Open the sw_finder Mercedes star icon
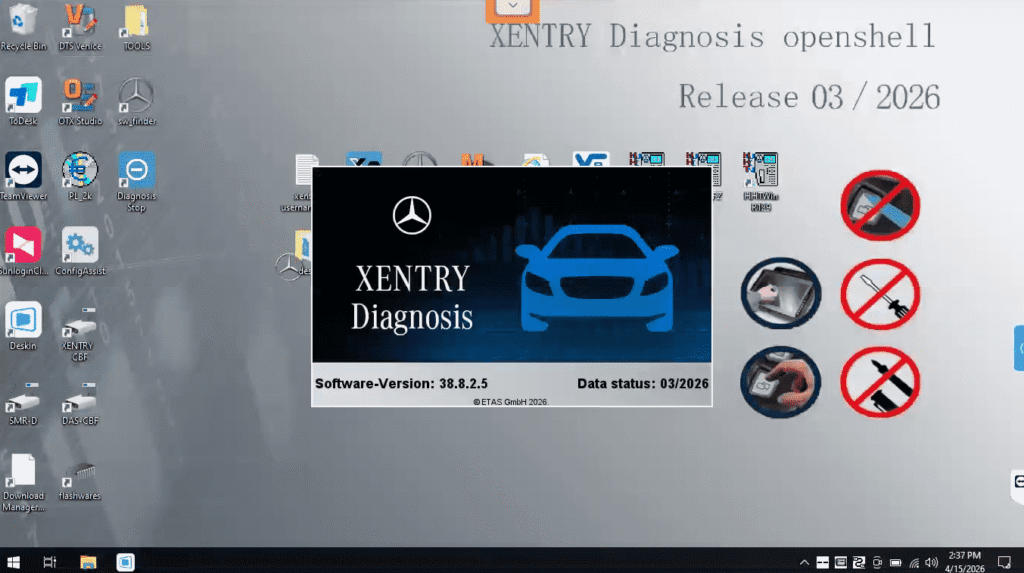Viewport: 1024px width, 573px height. (136, 96)
